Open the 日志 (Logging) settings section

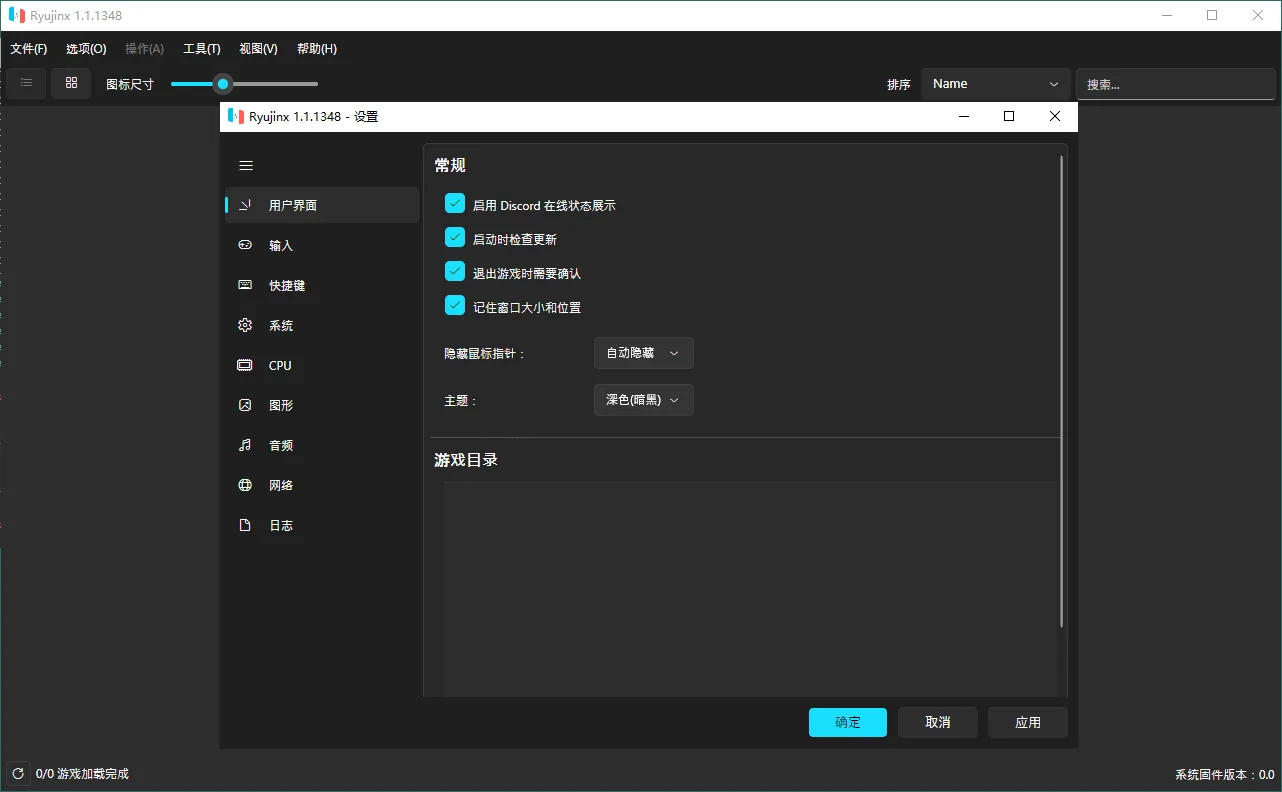click(x=280, y=525)
